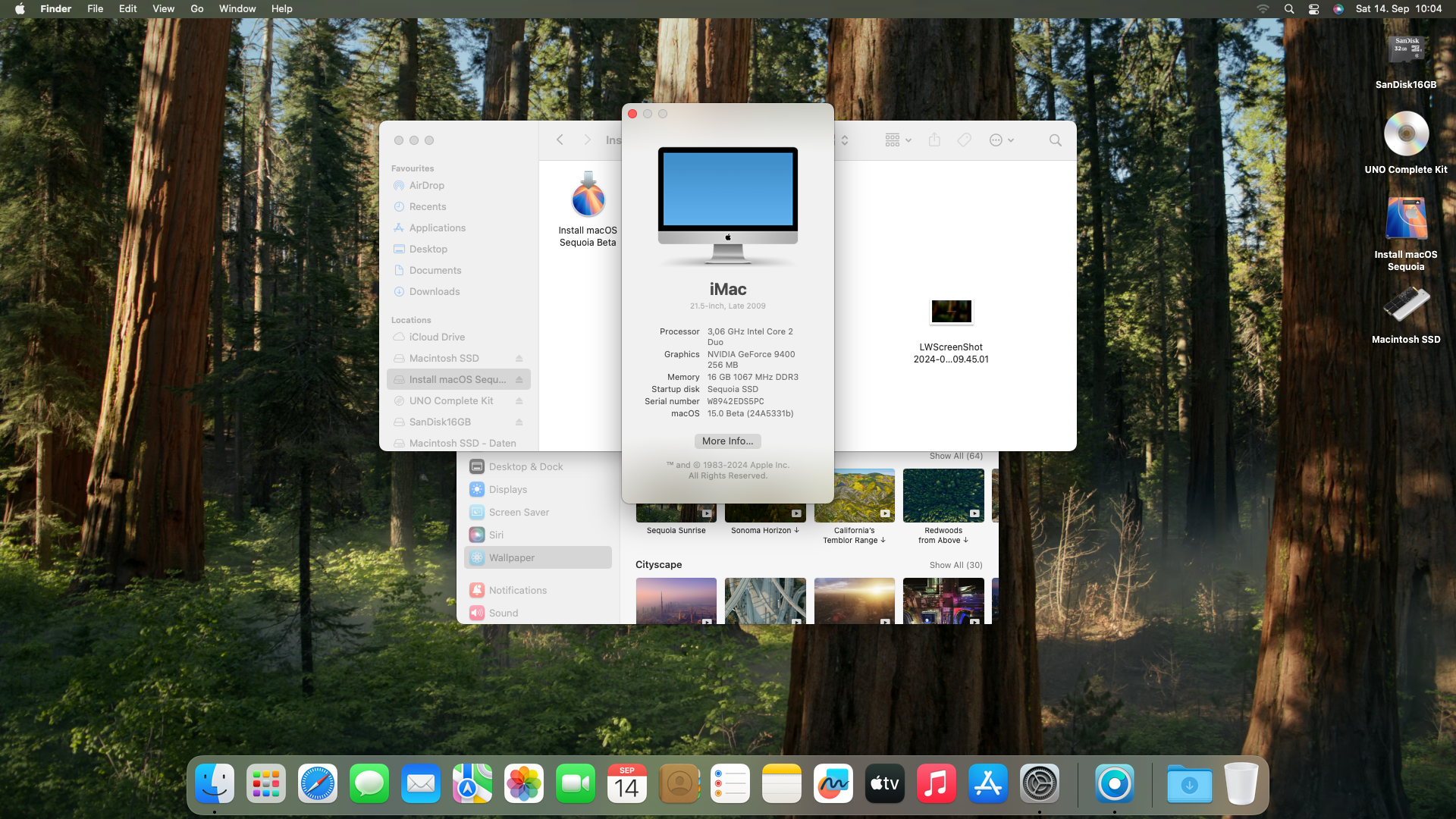
Task: Click the Finder search magnifier icon
Action: [1055, 140]
